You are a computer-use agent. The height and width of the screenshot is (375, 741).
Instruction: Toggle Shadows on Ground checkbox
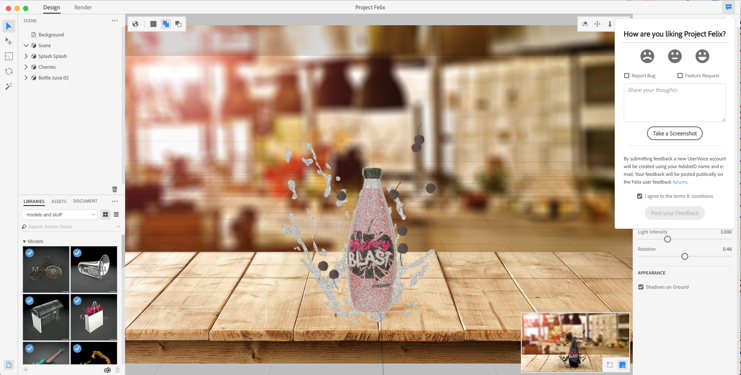tap(641, 287)
